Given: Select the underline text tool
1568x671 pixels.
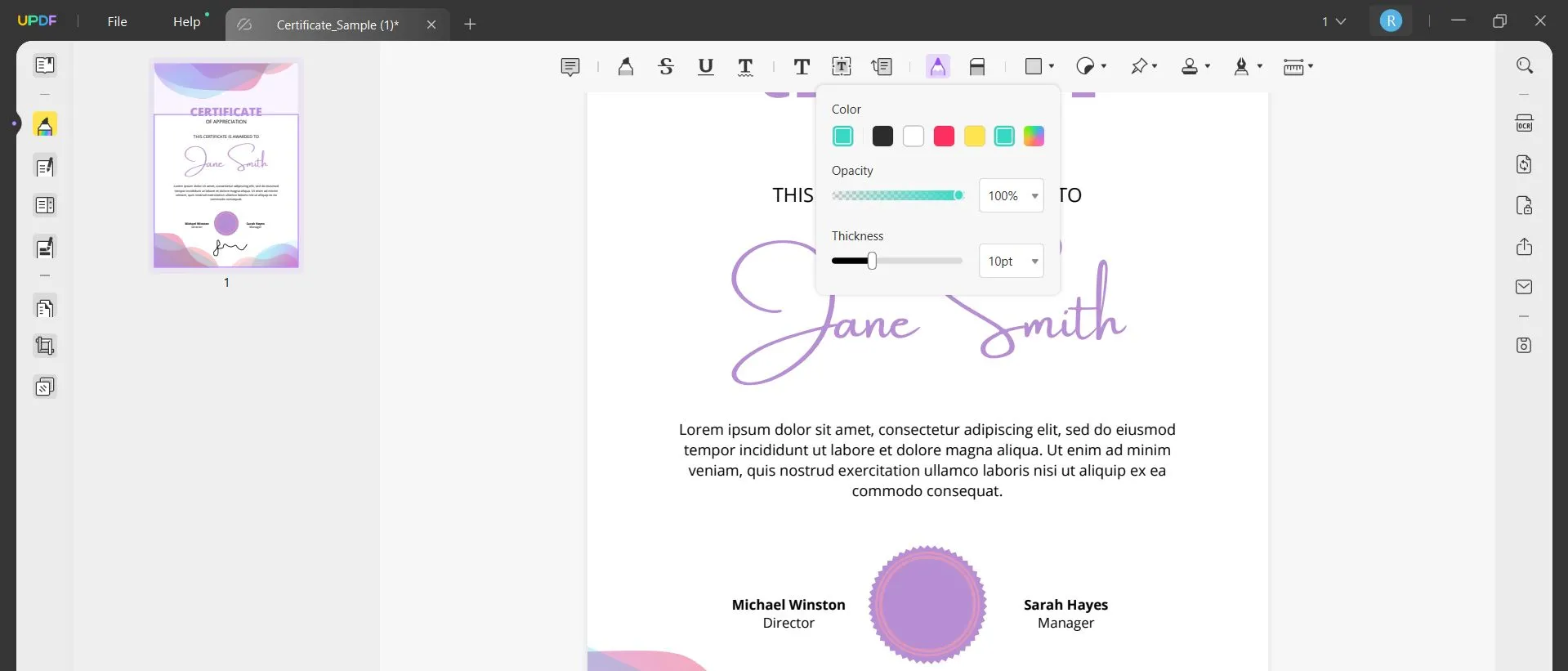Looking at the screenshot, I should pos(706,67).
